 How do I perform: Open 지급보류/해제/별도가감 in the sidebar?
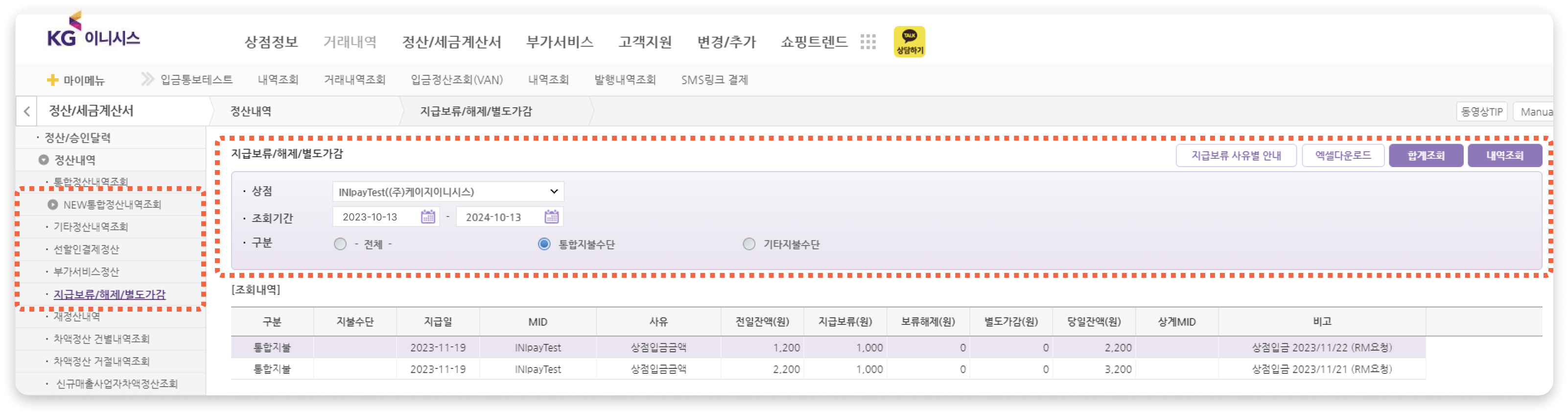point(110,294)
